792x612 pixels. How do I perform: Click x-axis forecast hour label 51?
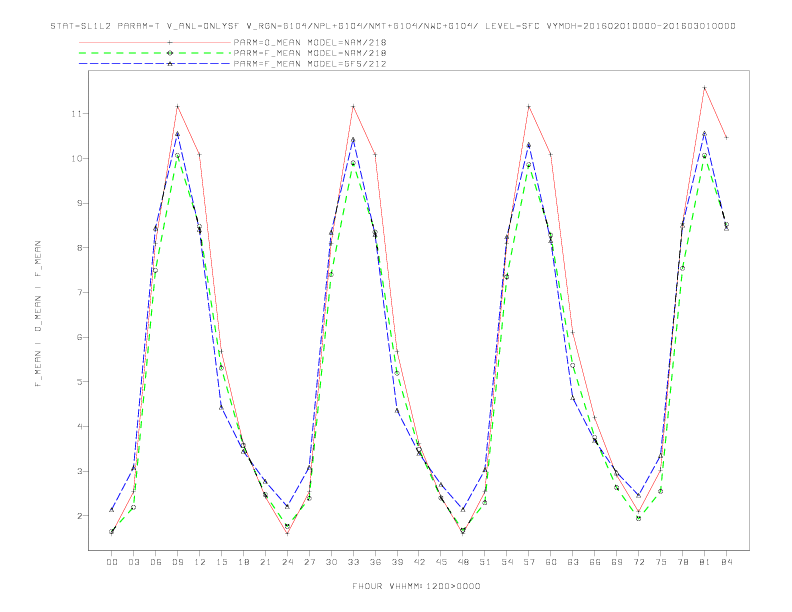pos(485,562)
